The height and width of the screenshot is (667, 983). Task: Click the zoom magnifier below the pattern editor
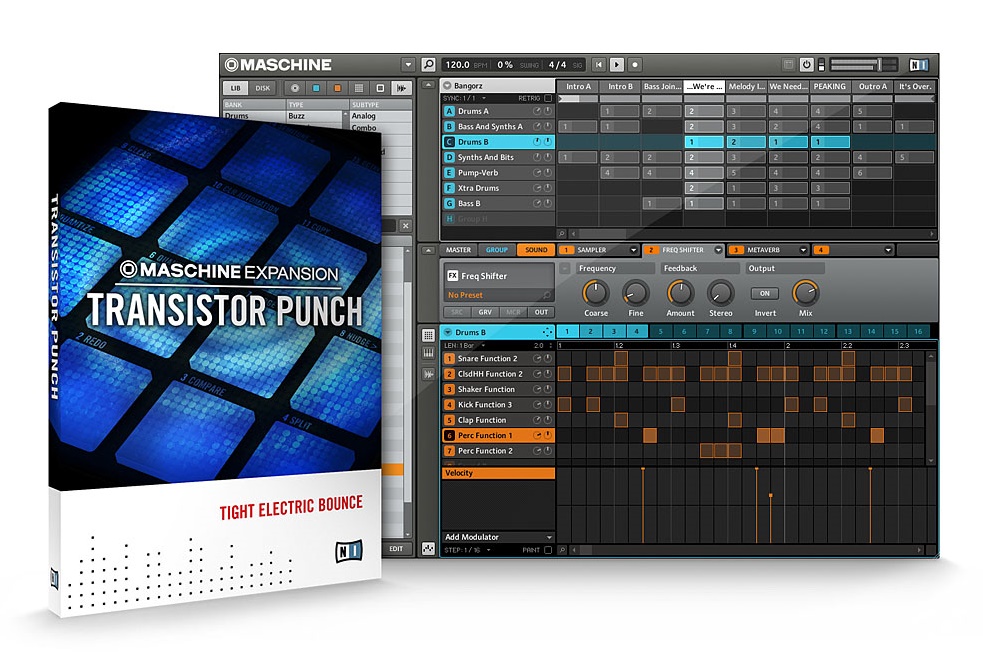click(562, 550)
